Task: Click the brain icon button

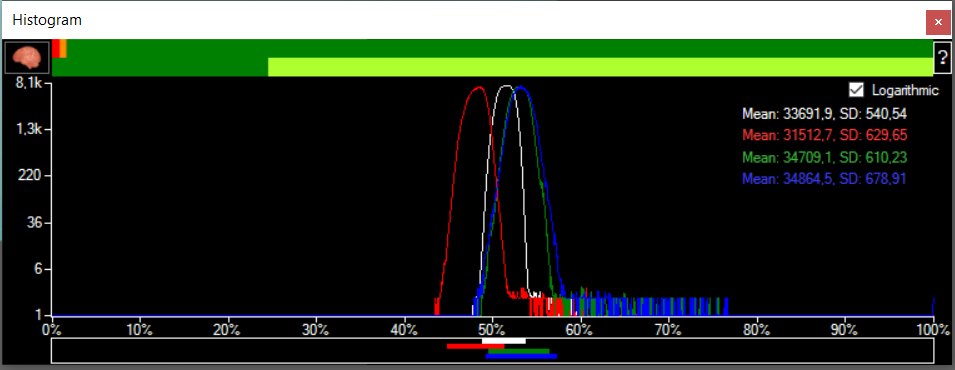Action: [27, 58]
